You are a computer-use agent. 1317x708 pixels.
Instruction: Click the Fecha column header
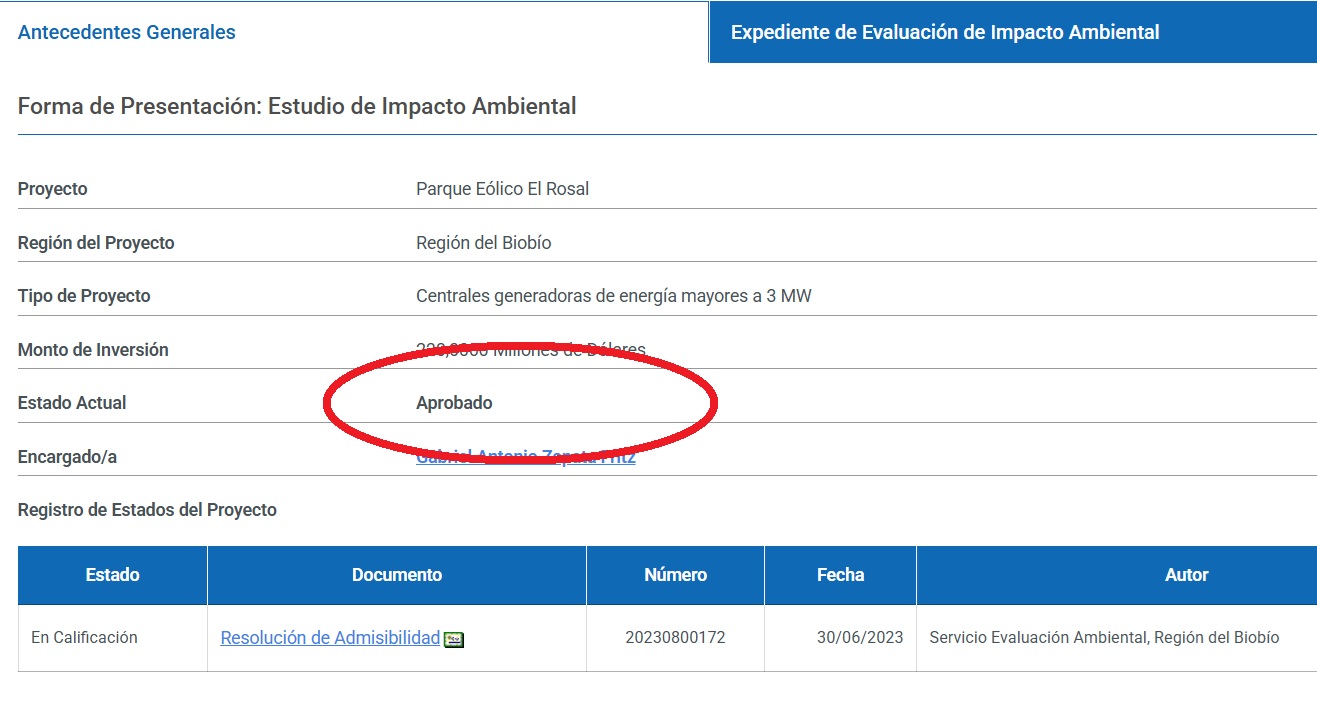click(840, 575)
